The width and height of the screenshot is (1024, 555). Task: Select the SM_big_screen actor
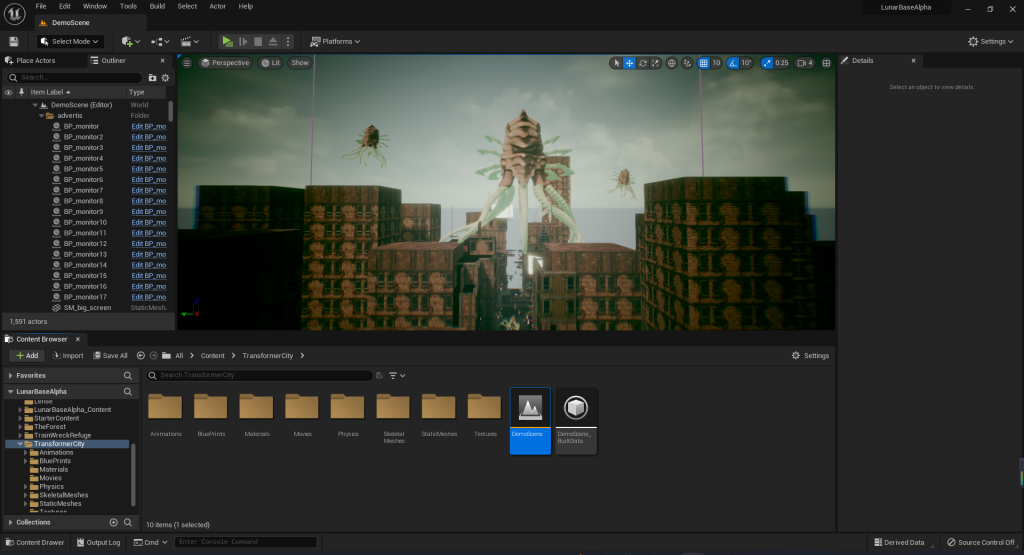(87, 308)
